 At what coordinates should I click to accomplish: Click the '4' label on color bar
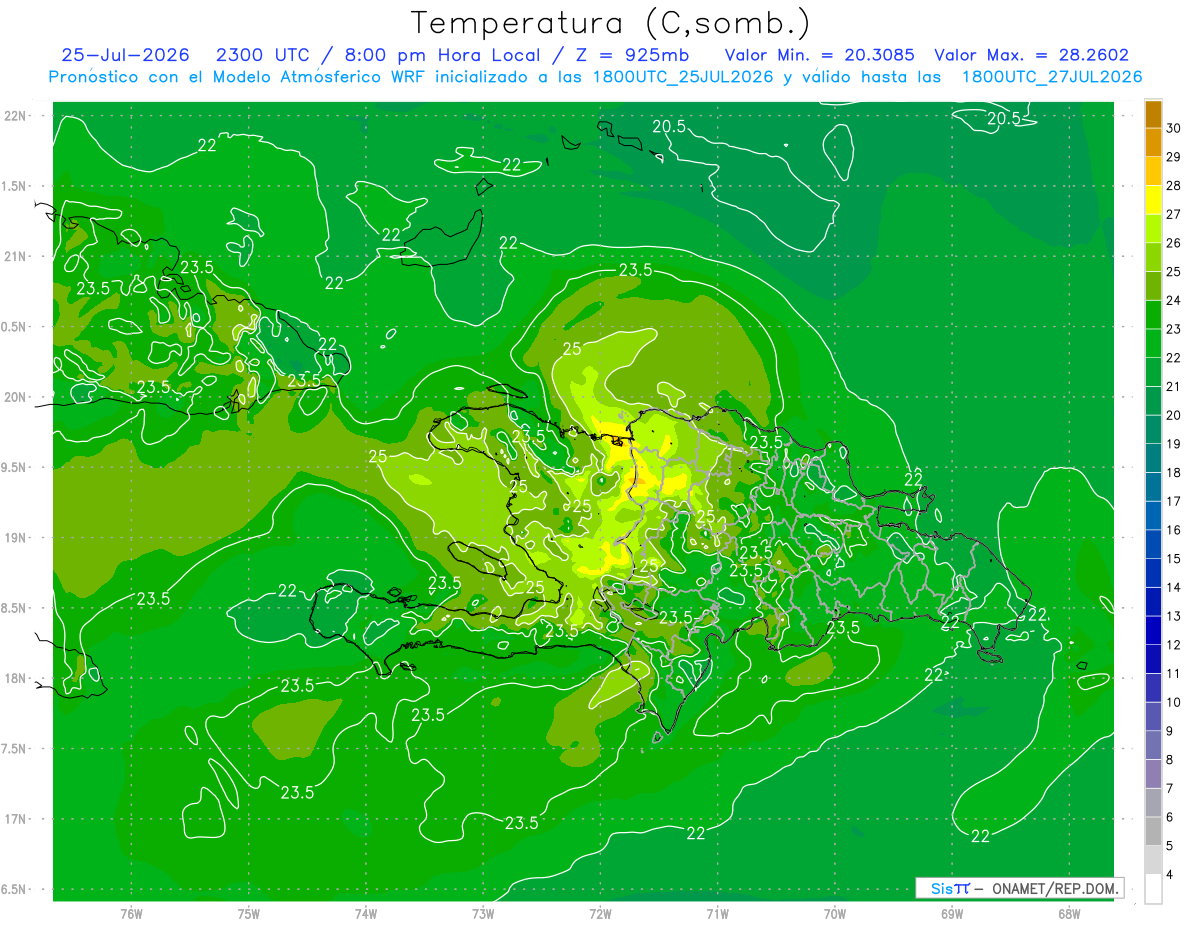click(x=1170, y=875)
